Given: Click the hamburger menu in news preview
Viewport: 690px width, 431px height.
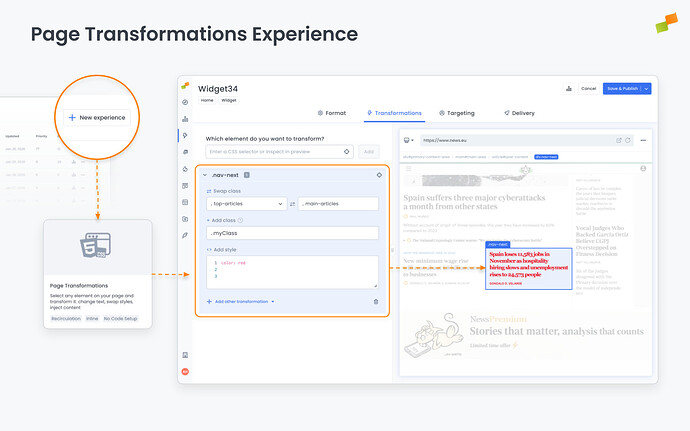Looking at the screenshot, I should (x=408, y=169).
